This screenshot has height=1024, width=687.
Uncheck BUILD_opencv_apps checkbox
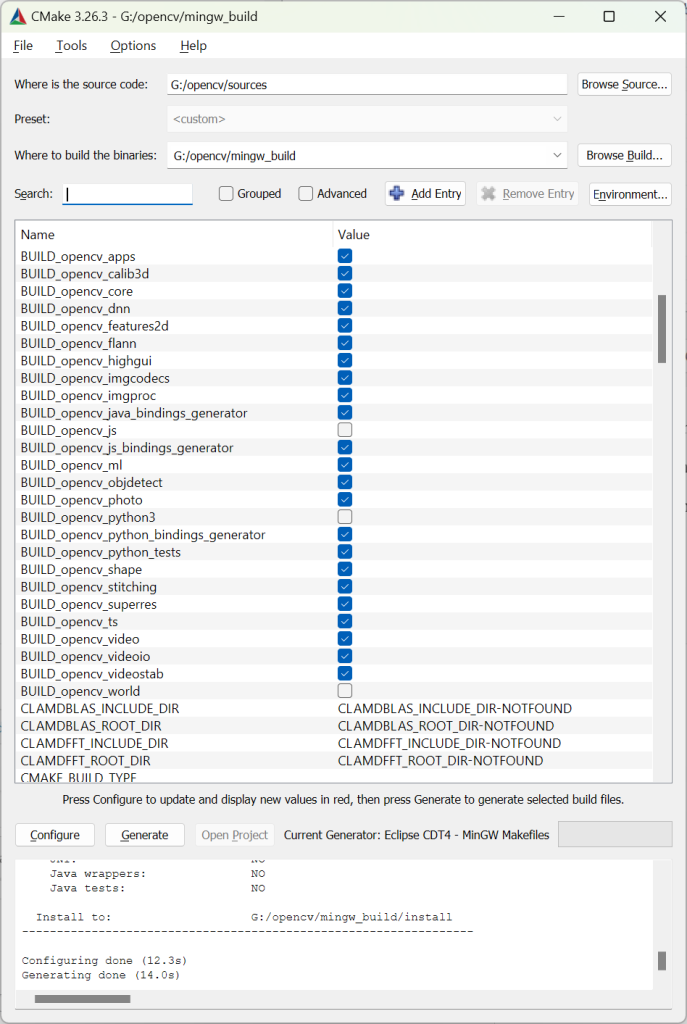click(x=345, y=256)
